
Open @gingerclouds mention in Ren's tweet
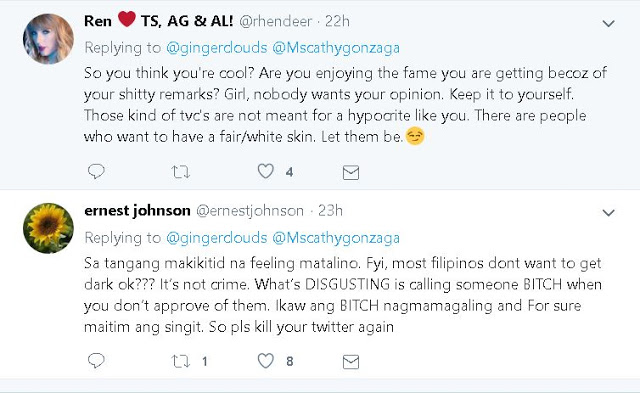(x=217, y=48)
